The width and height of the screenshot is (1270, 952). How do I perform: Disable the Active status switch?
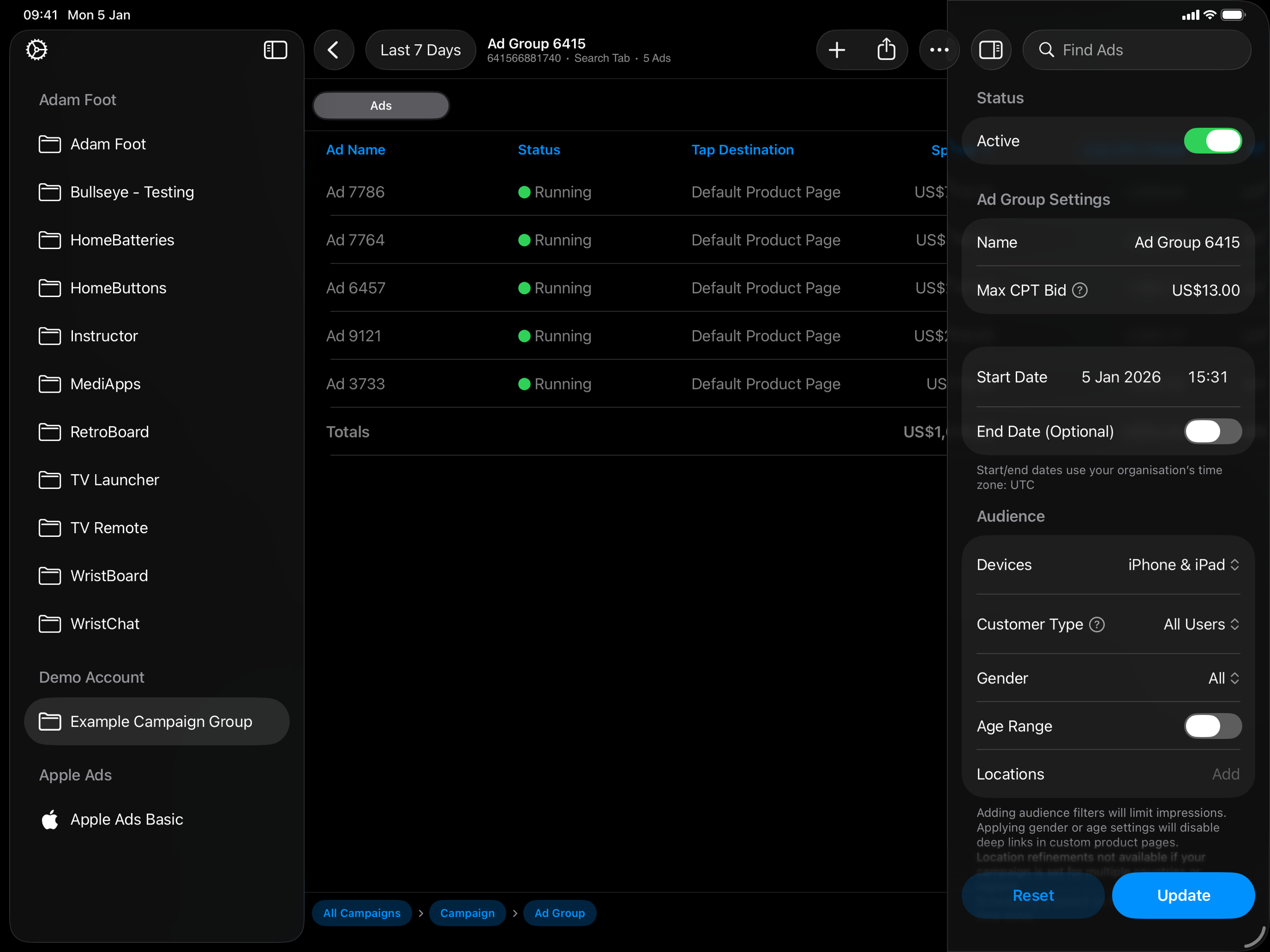coord(1212,141)
